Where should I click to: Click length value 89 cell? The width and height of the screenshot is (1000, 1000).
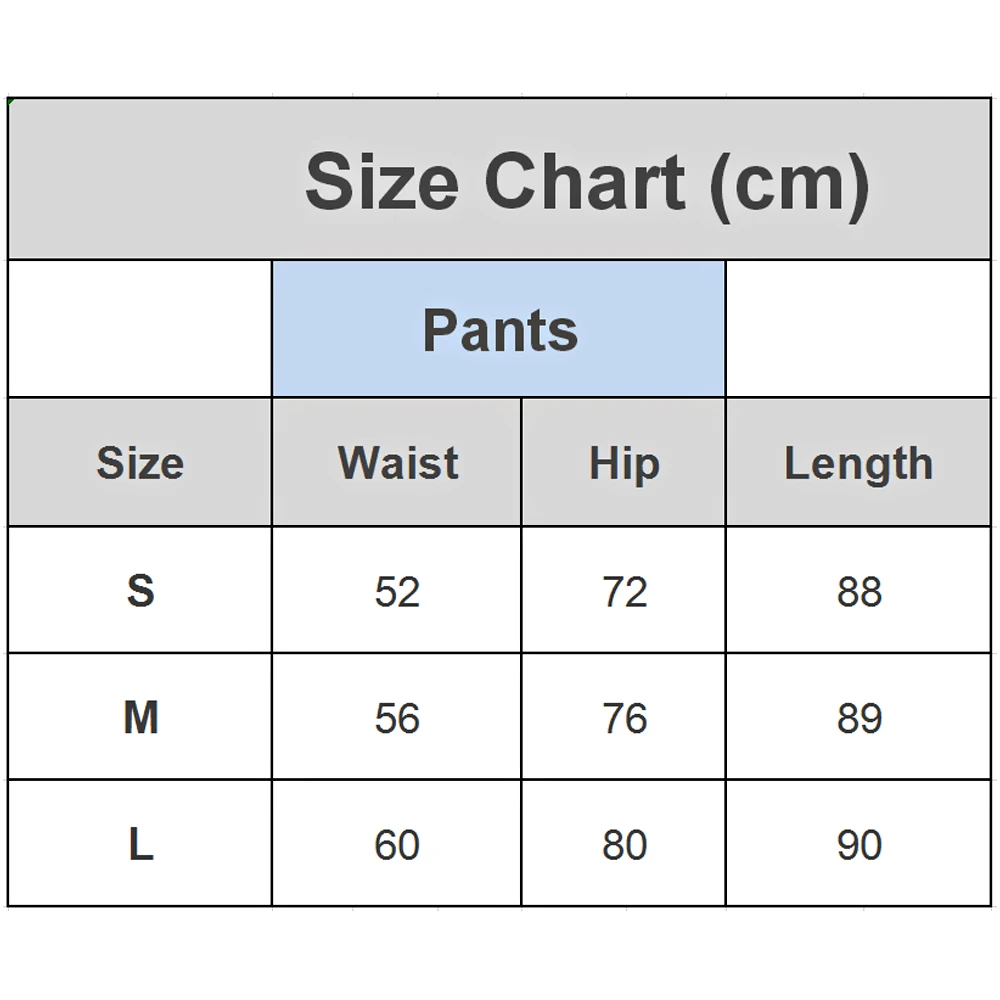coord(858,717)
